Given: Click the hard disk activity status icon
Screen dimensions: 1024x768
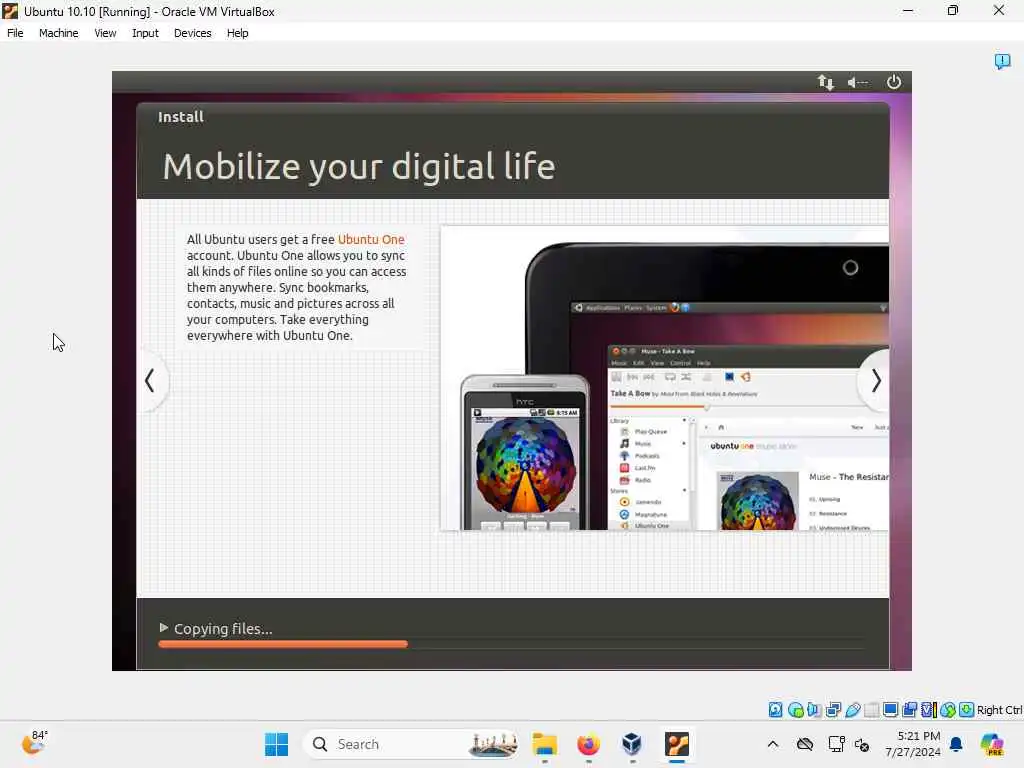Looking at the screenshot, I should coord(775,710).
